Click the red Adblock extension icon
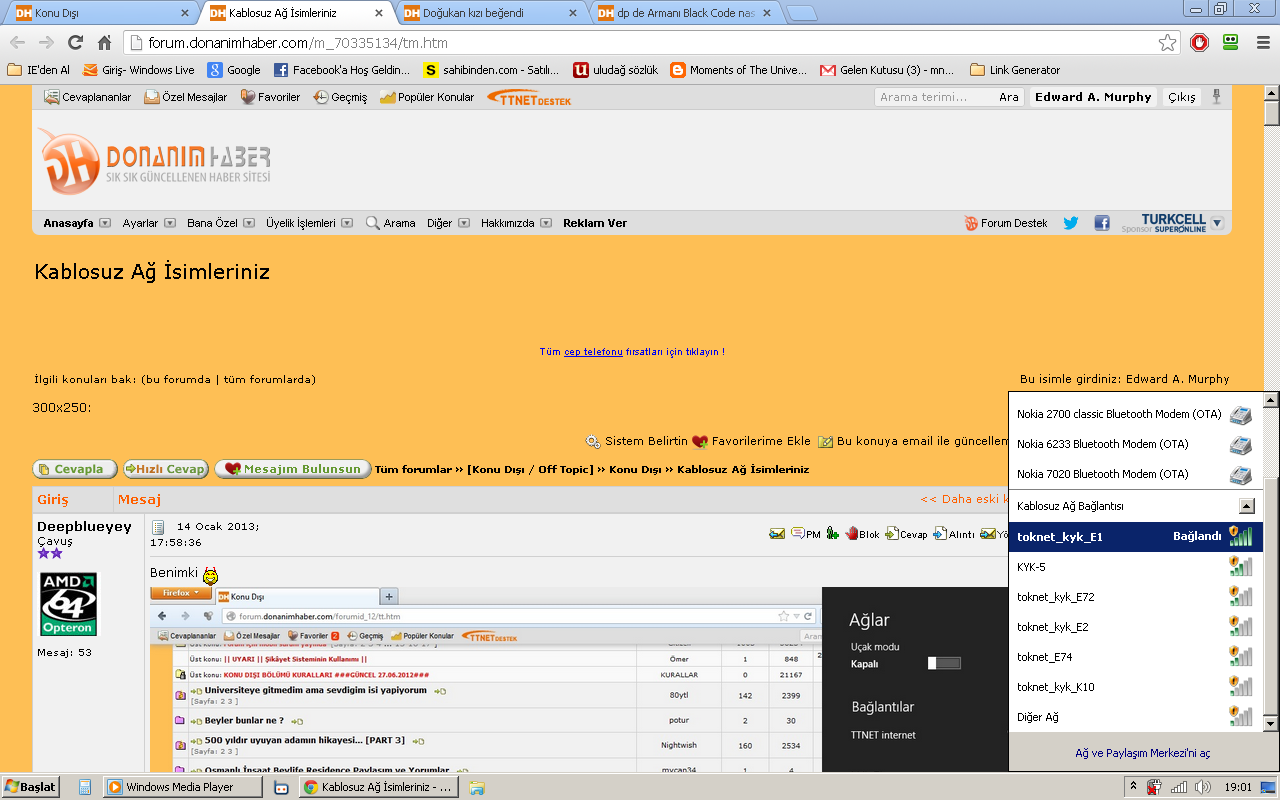Image resolution: width=1280 pixels, height=800 pixels. point(1200,43)
